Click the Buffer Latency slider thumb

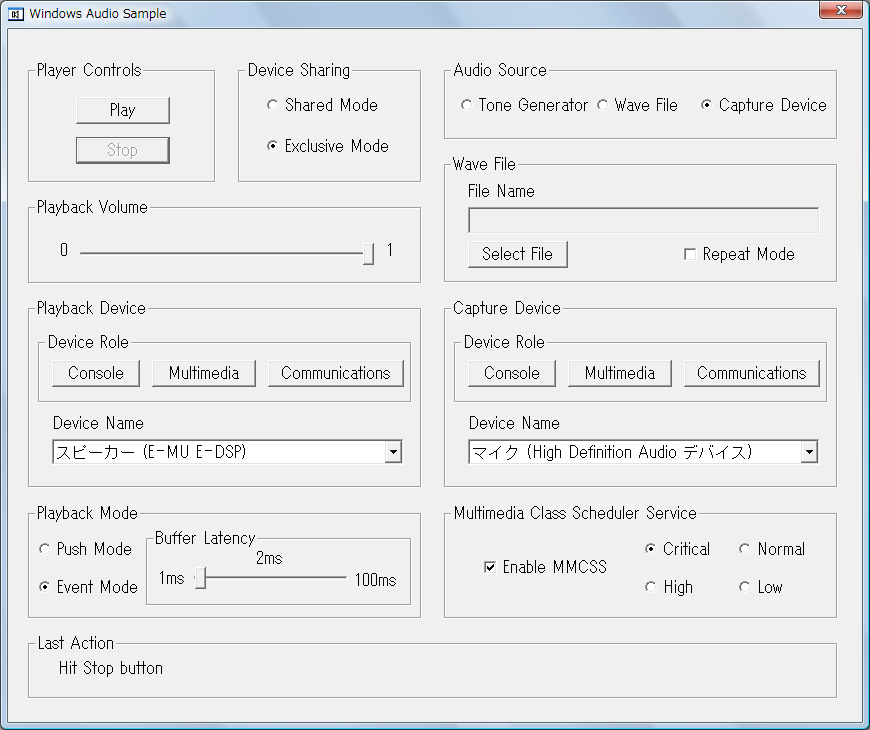click(200, 578)
